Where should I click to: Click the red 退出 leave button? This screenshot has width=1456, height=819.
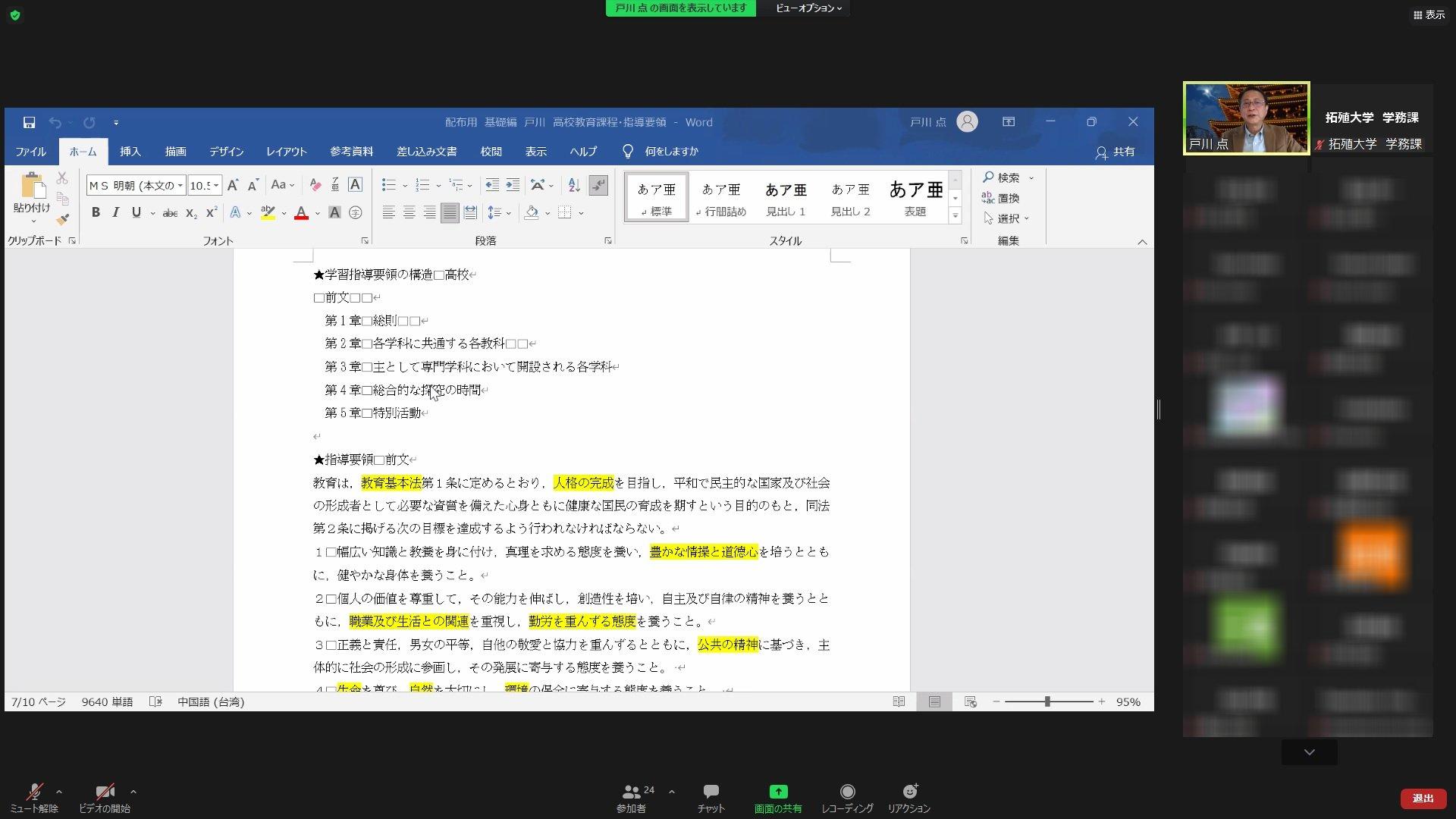pyautogui.click(x=1423, y=799)
